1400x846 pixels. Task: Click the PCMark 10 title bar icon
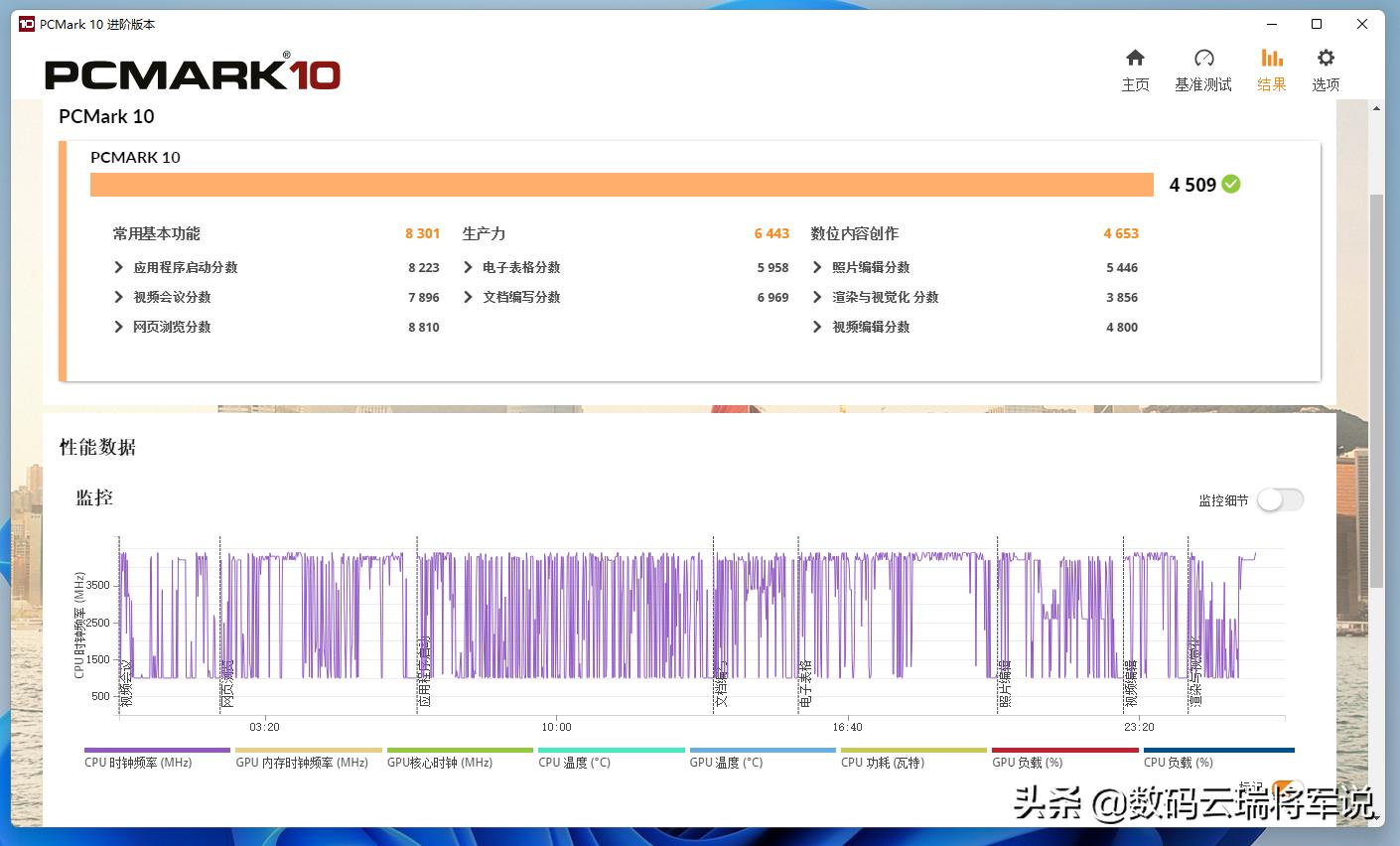(x=24, y=24)
